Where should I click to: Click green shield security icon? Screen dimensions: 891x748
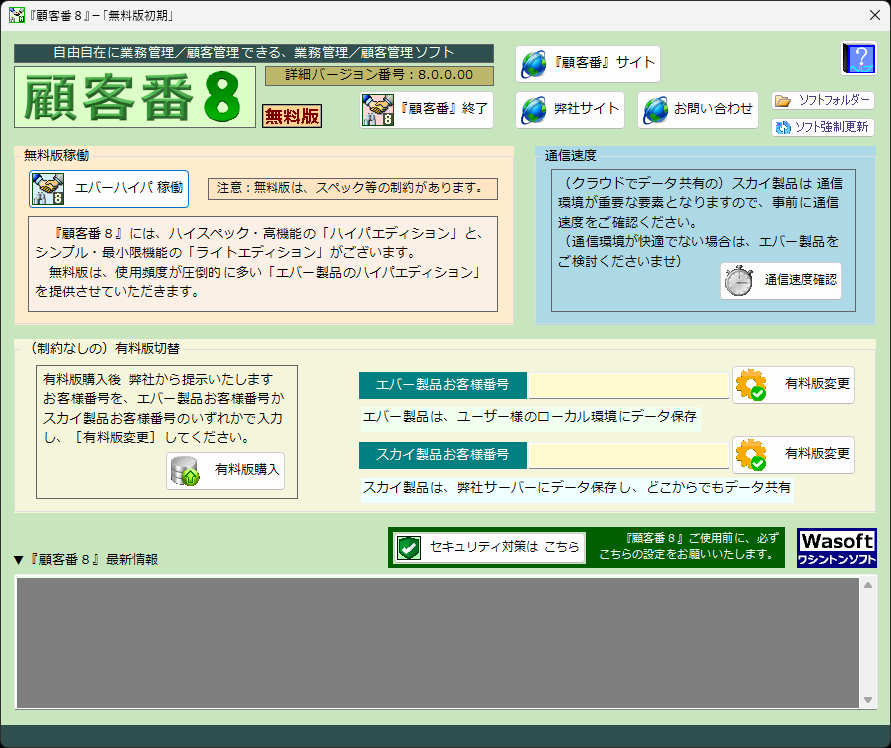point(409,548)
